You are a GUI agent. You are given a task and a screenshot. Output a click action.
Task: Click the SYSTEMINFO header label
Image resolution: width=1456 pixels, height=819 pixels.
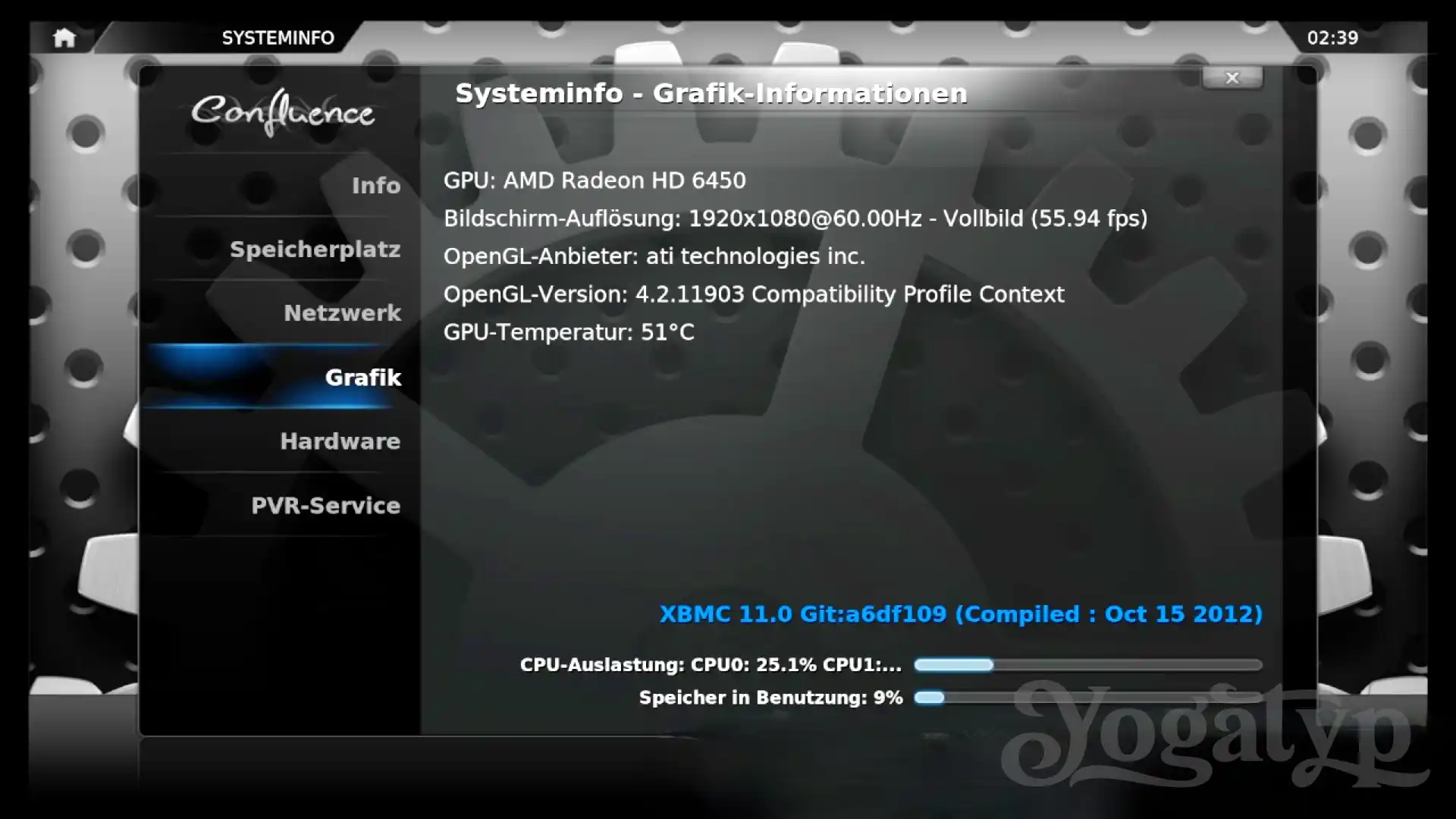tap(278, 38)
